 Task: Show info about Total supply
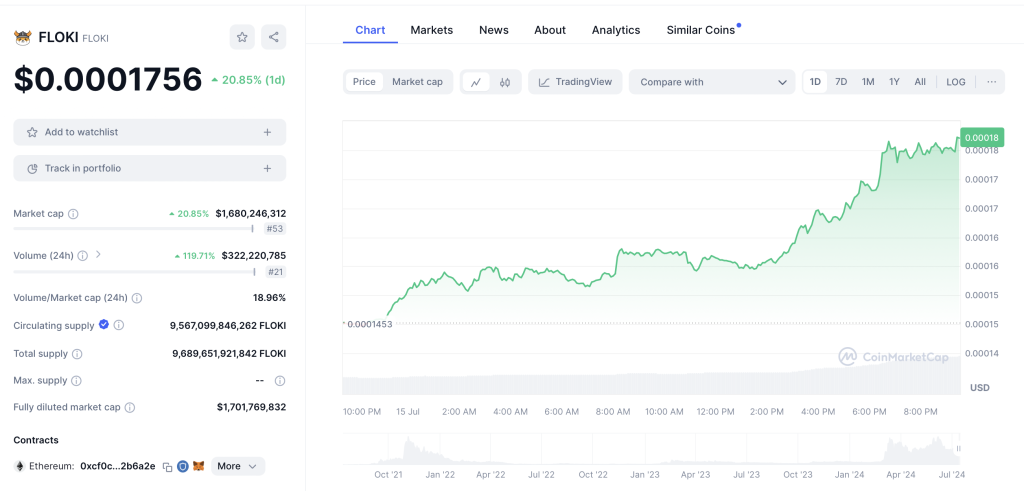pos(77,354)
